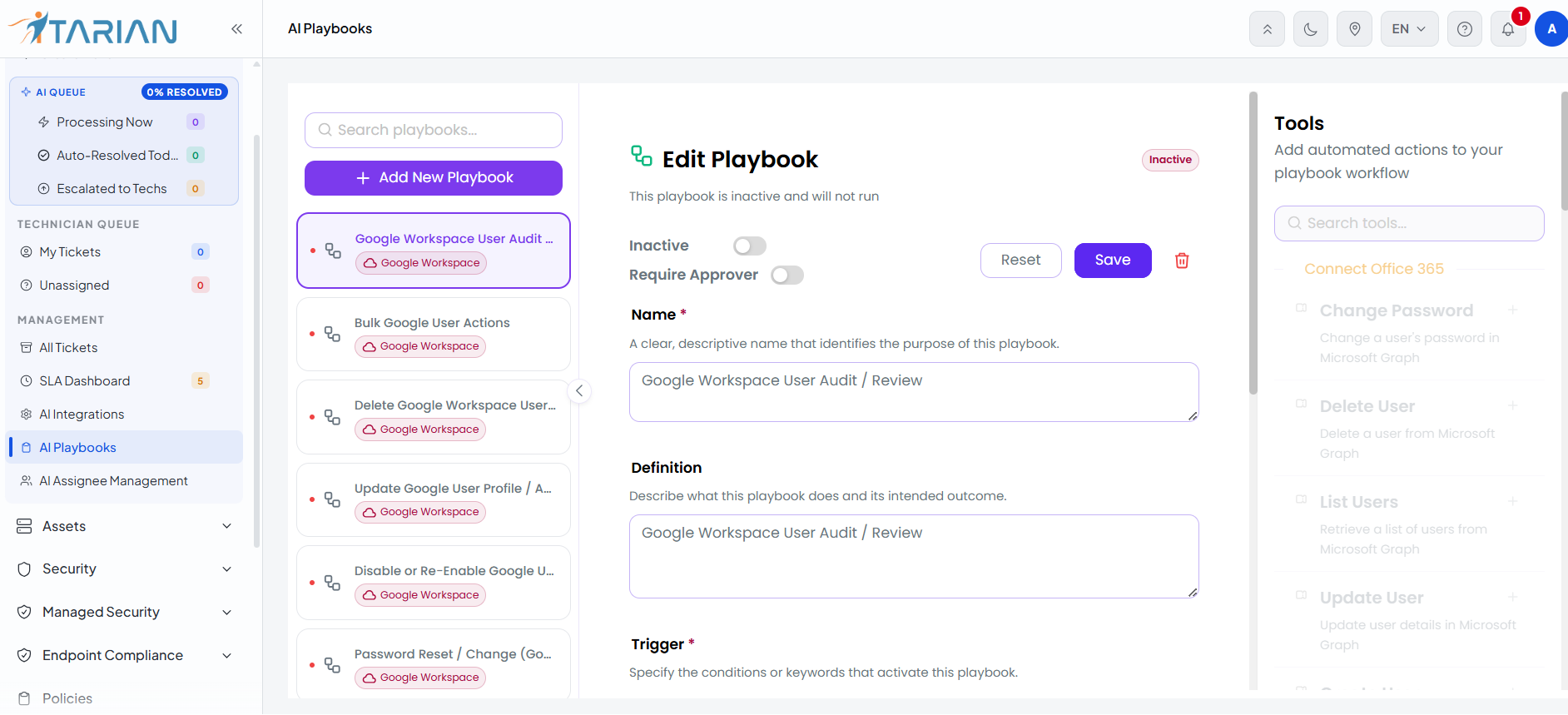This screenshot has height=715, width=1568.
Task: Collapse the sidebar with double chevron icon
Action: 236,29
